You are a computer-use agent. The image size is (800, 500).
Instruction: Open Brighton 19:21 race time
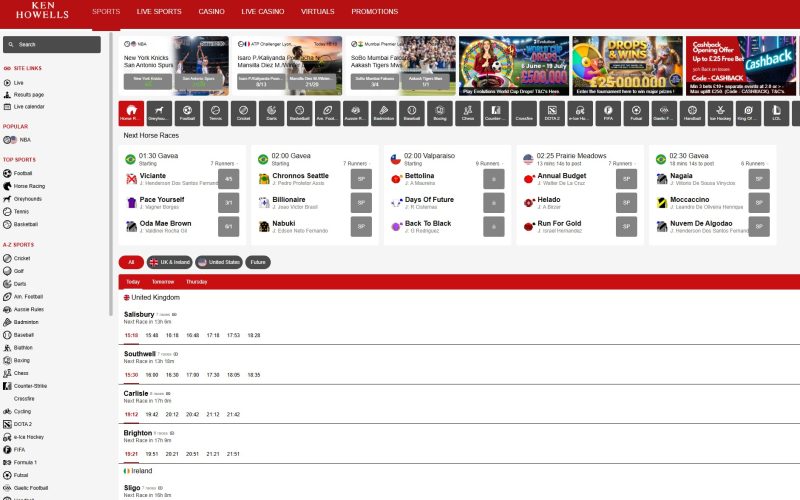click(x=131, y=454)
